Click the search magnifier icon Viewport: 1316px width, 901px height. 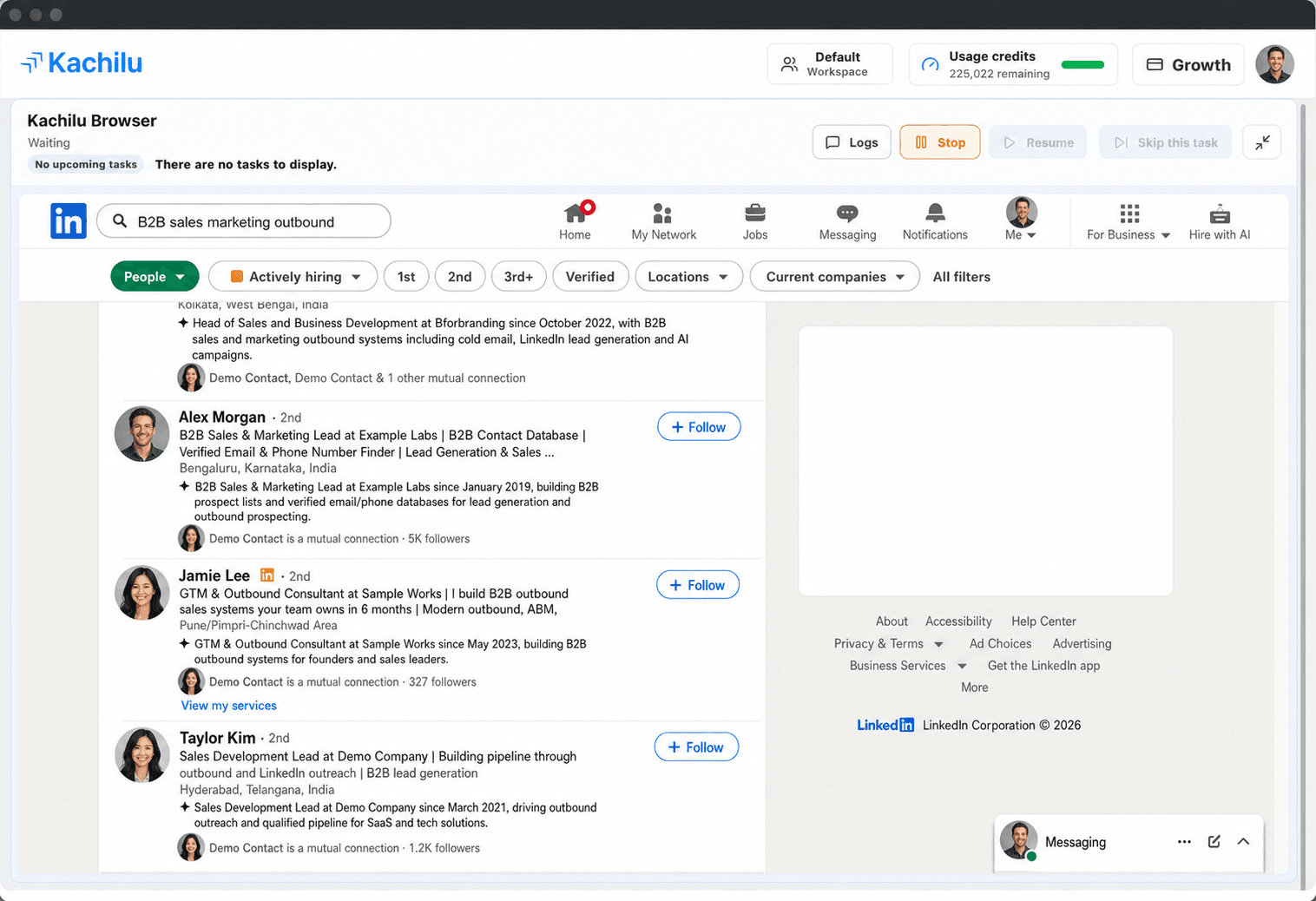pos(120,221)
